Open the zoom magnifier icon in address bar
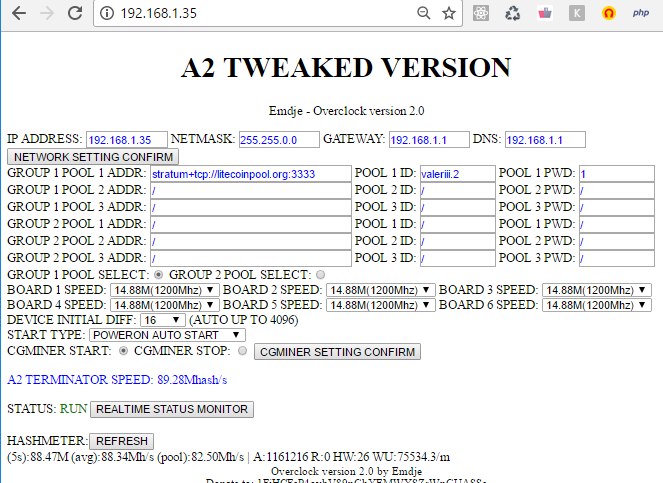This screenshot has width=663, height=483. (x=424, y=13)
